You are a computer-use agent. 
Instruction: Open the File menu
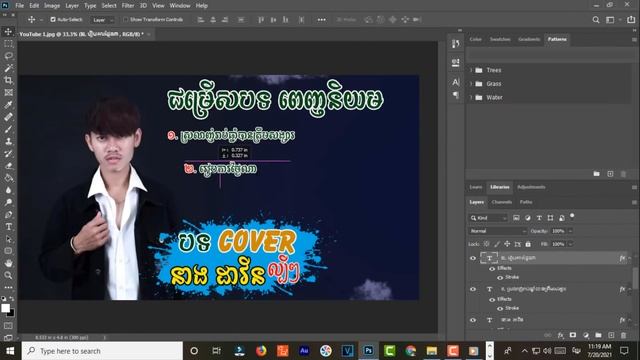20,6
